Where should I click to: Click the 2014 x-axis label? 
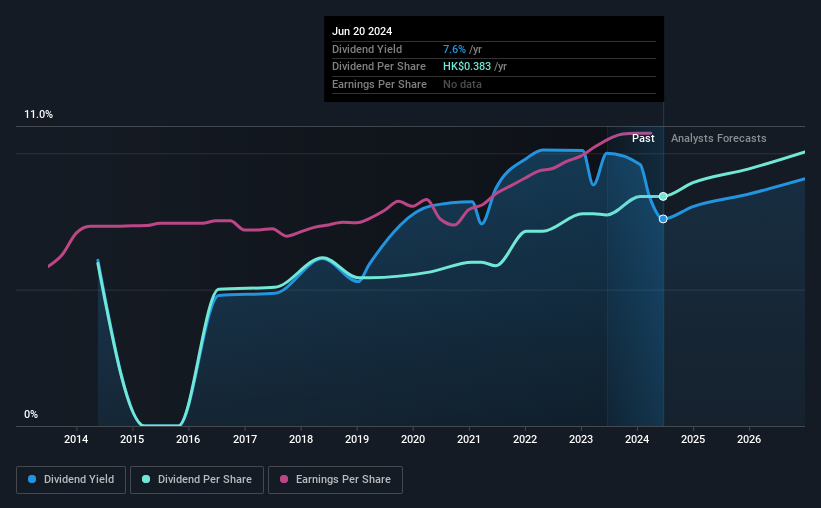coord(76,439)
